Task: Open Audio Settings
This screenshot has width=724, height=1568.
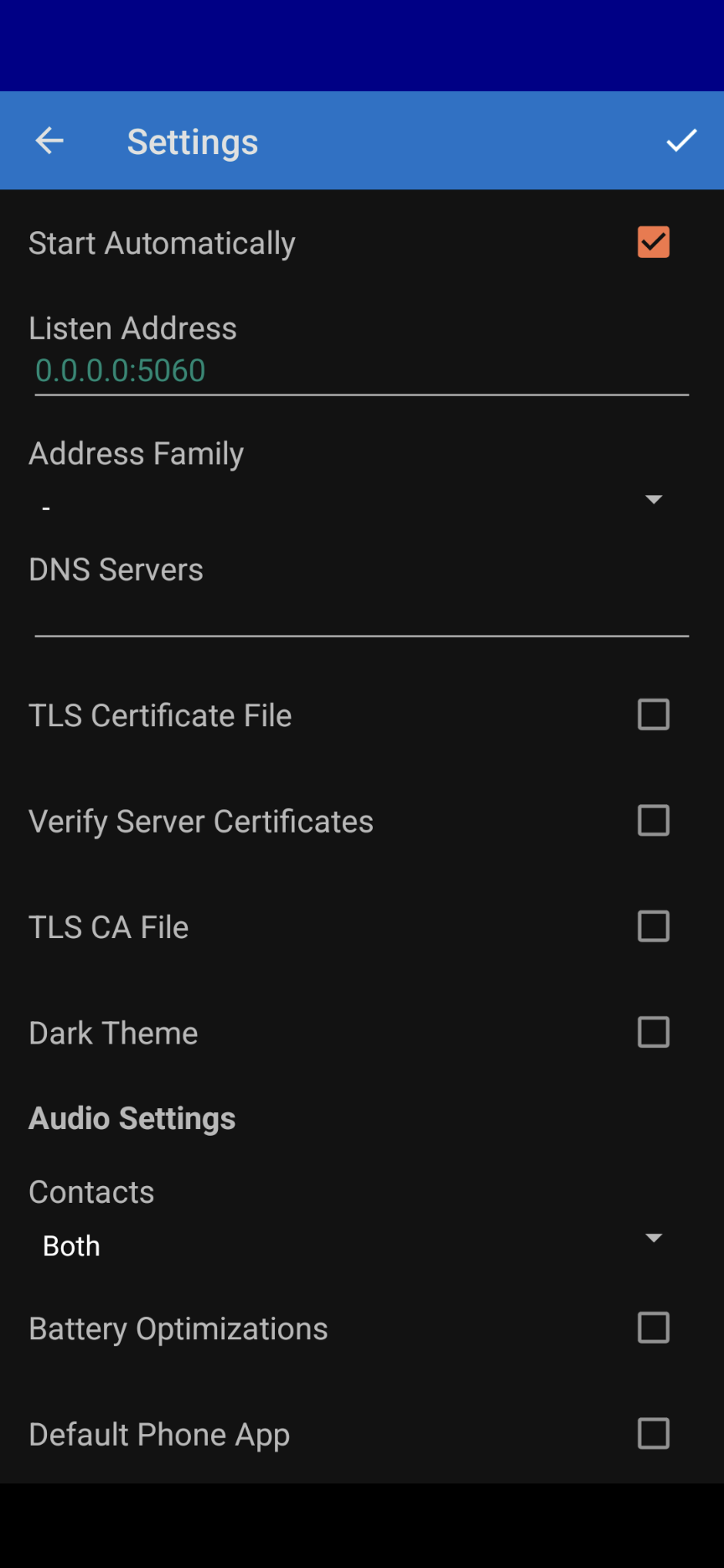Action: coord(132,1118)
